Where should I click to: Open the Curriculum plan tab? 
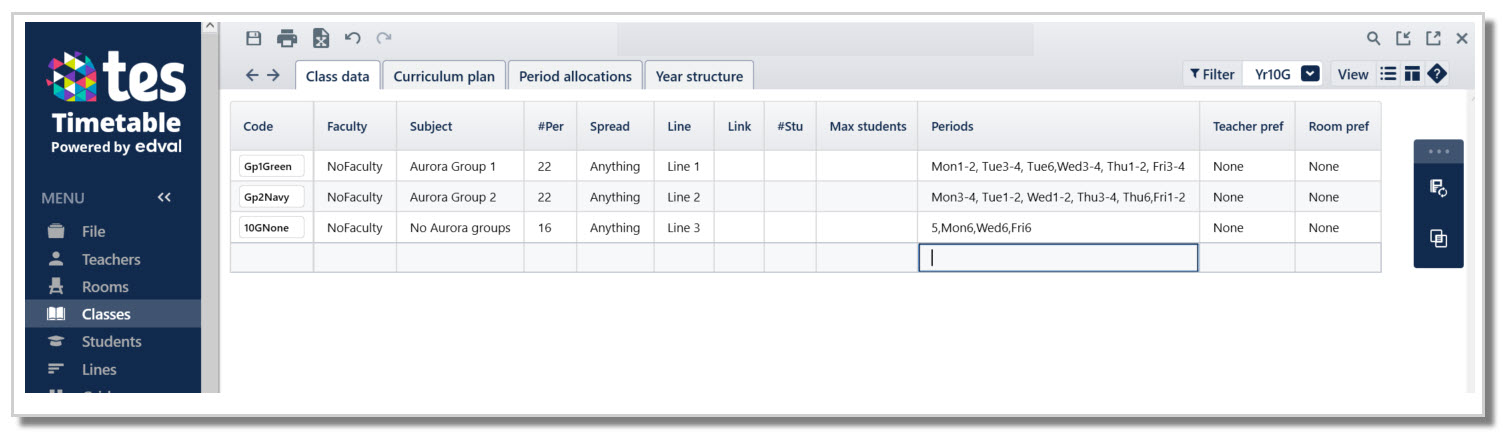[x=444, y=76]
